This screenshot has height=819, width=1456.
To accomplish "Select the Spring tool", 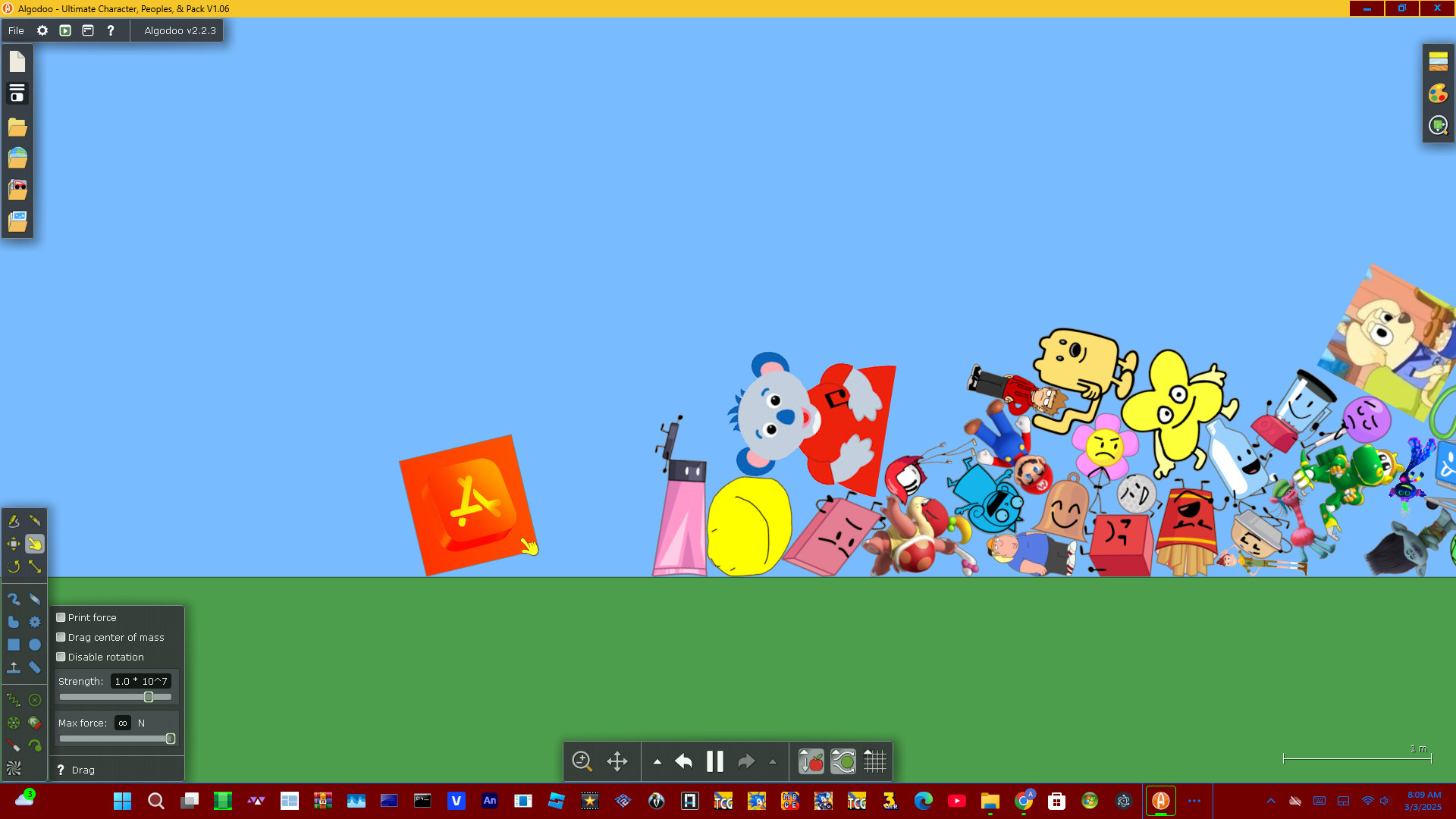I will point(14,700).
